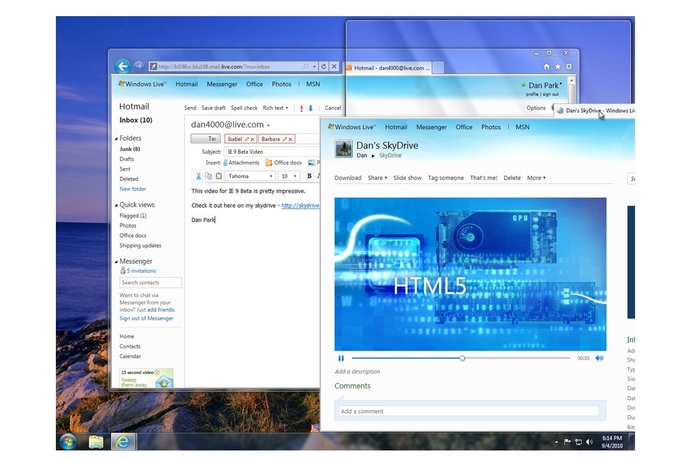The height and width of the screenshot is (461, 693).
Task: Open address bar dropdown arrow
Action: pyautogui.click(x=314, y=66)
